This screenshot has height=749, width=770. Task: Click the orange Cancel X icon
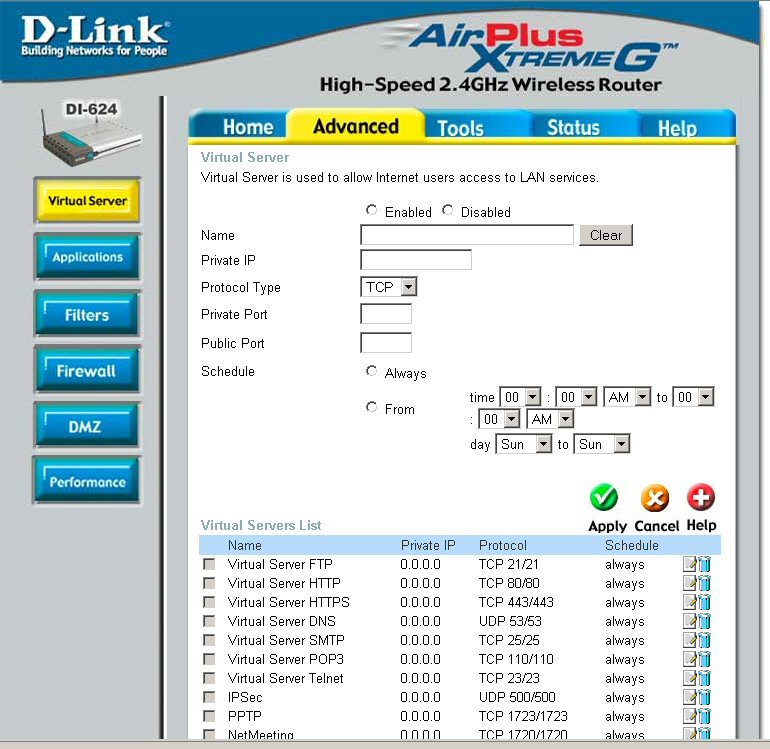click(655, 498)
